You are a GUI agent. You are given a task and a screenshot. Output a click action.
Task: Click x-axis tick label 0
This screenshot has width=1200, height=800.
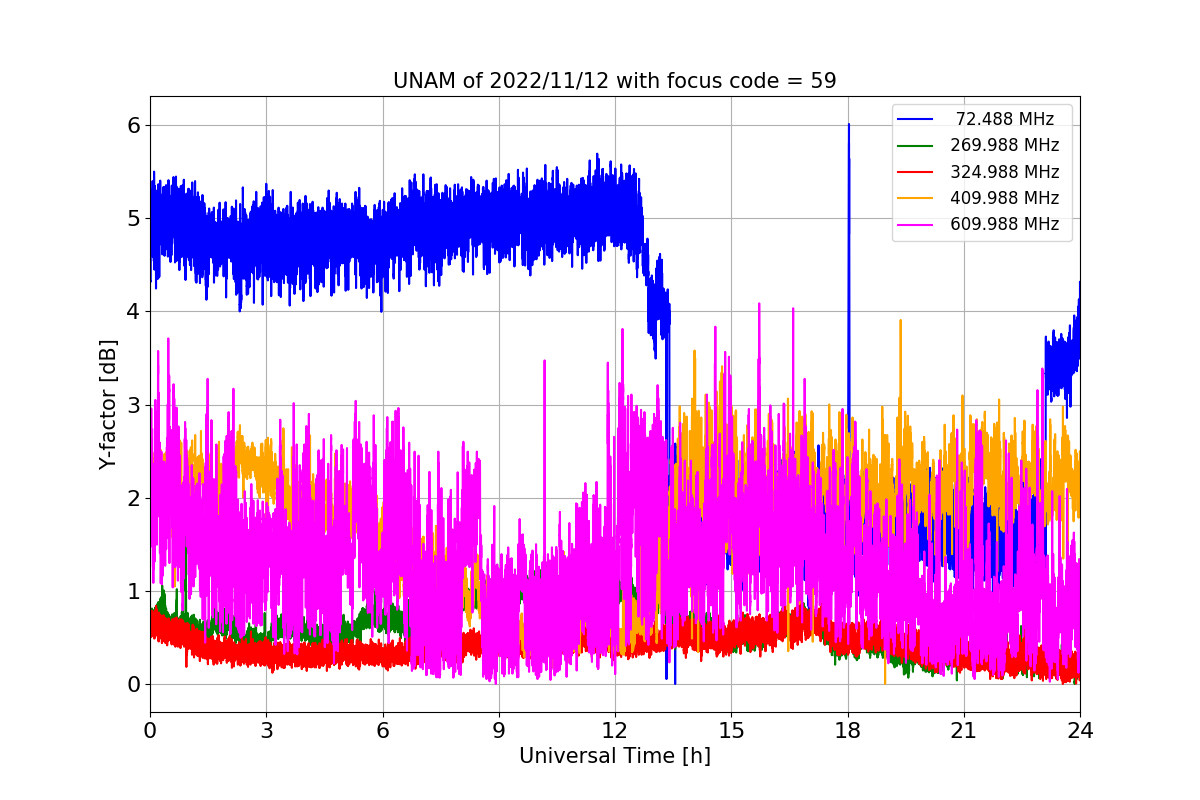(150, 731)
